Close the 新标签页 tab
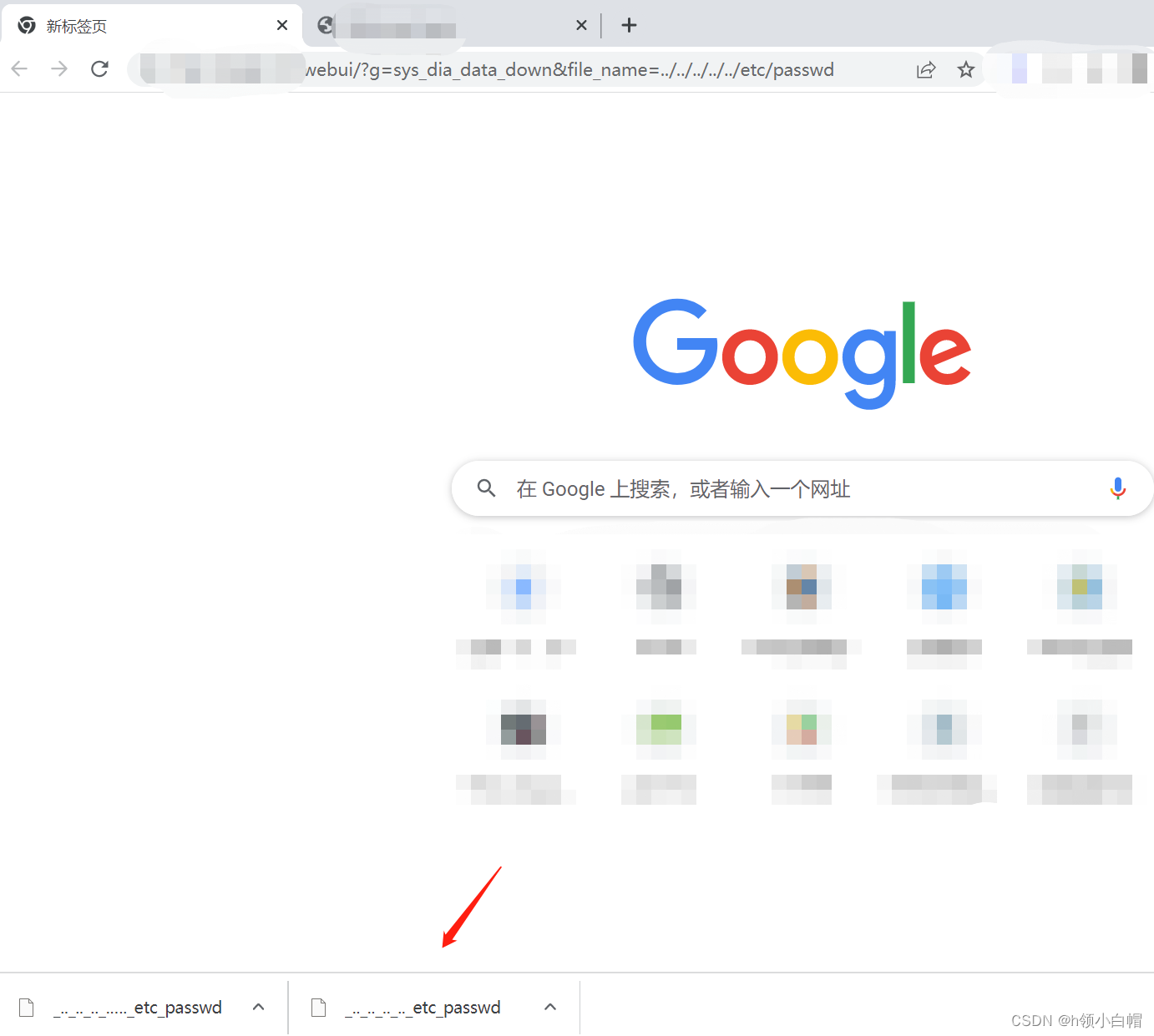 282,25
